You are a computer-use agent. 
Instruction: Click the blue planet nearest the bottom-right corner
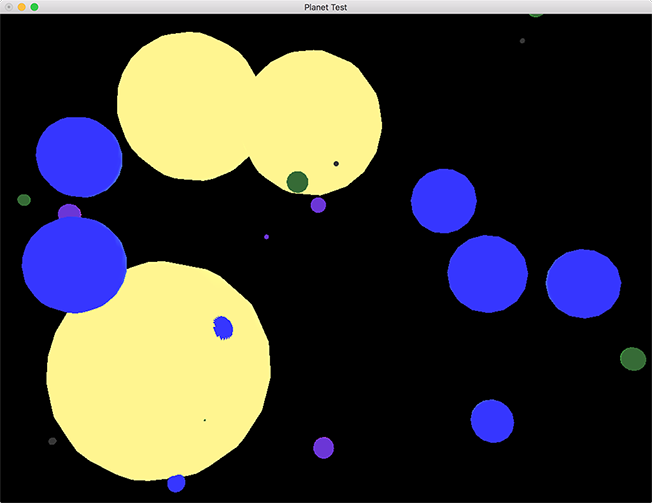pyautogui.click(x=492, y=421)
